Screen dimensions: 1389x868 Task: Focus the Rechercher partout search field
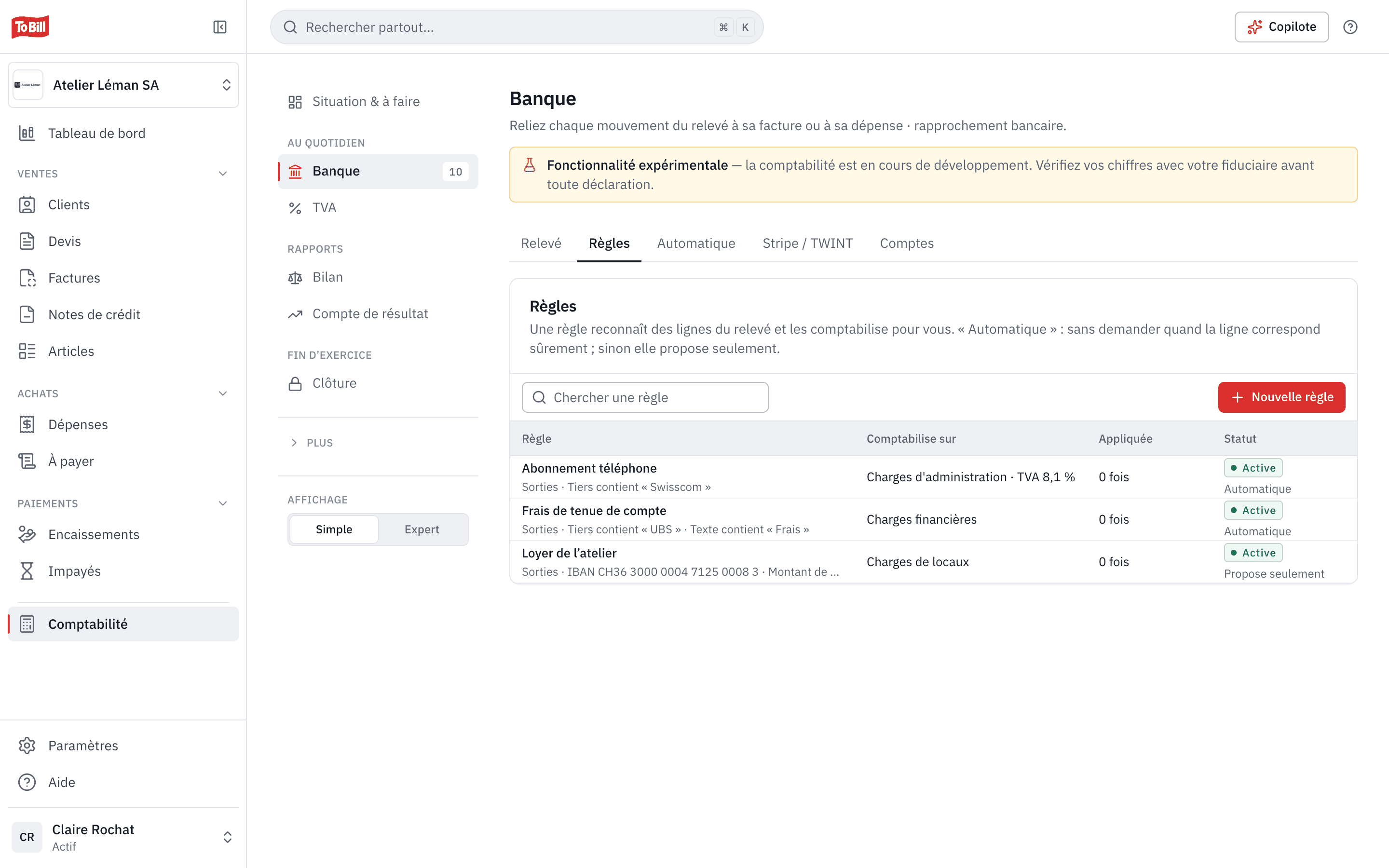tap(517, 27)
